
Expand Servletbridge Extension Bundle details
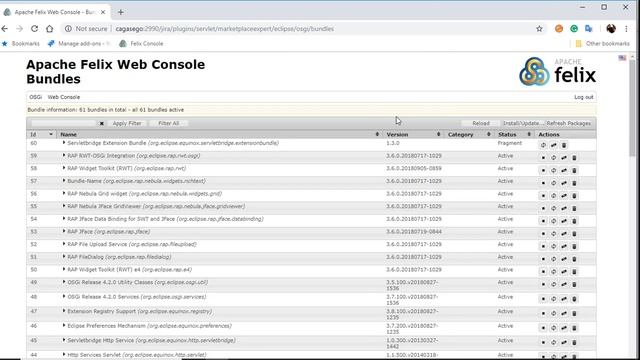64,143
